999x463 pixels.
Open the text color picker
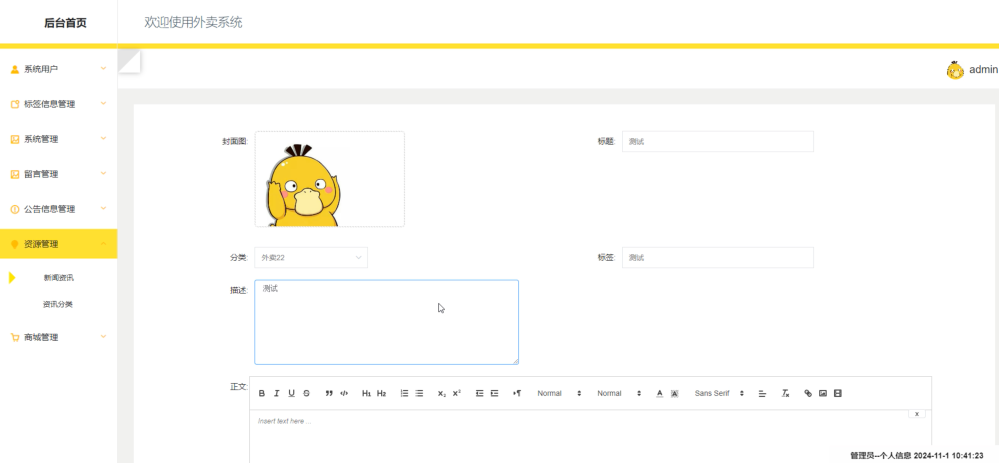click(659, 394)
